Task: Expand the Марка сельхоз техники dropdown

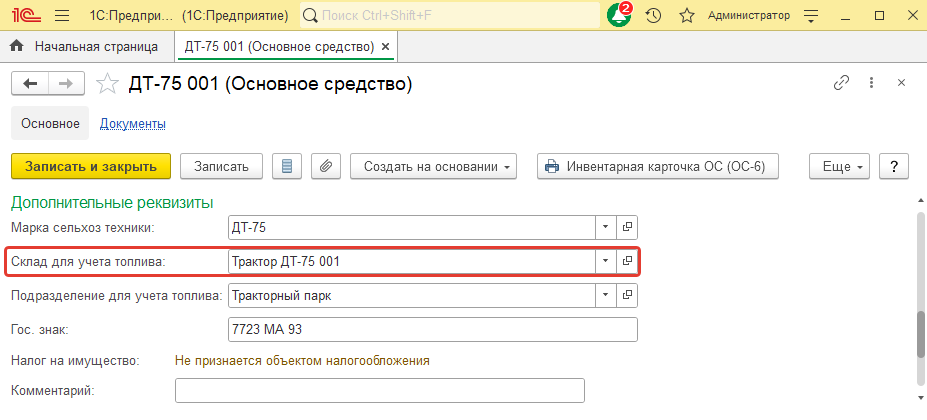Action: (x=605, y=228)
